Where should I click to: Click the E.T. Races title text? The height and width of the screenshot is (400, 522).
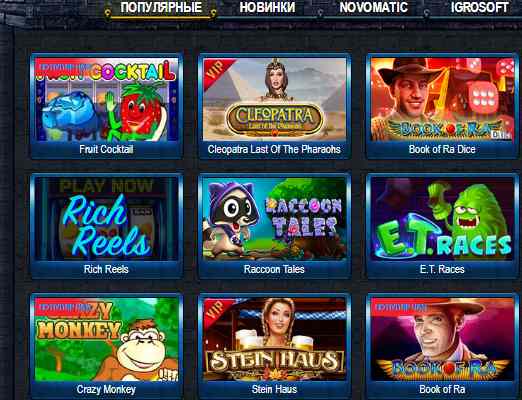tap(442, 269)
